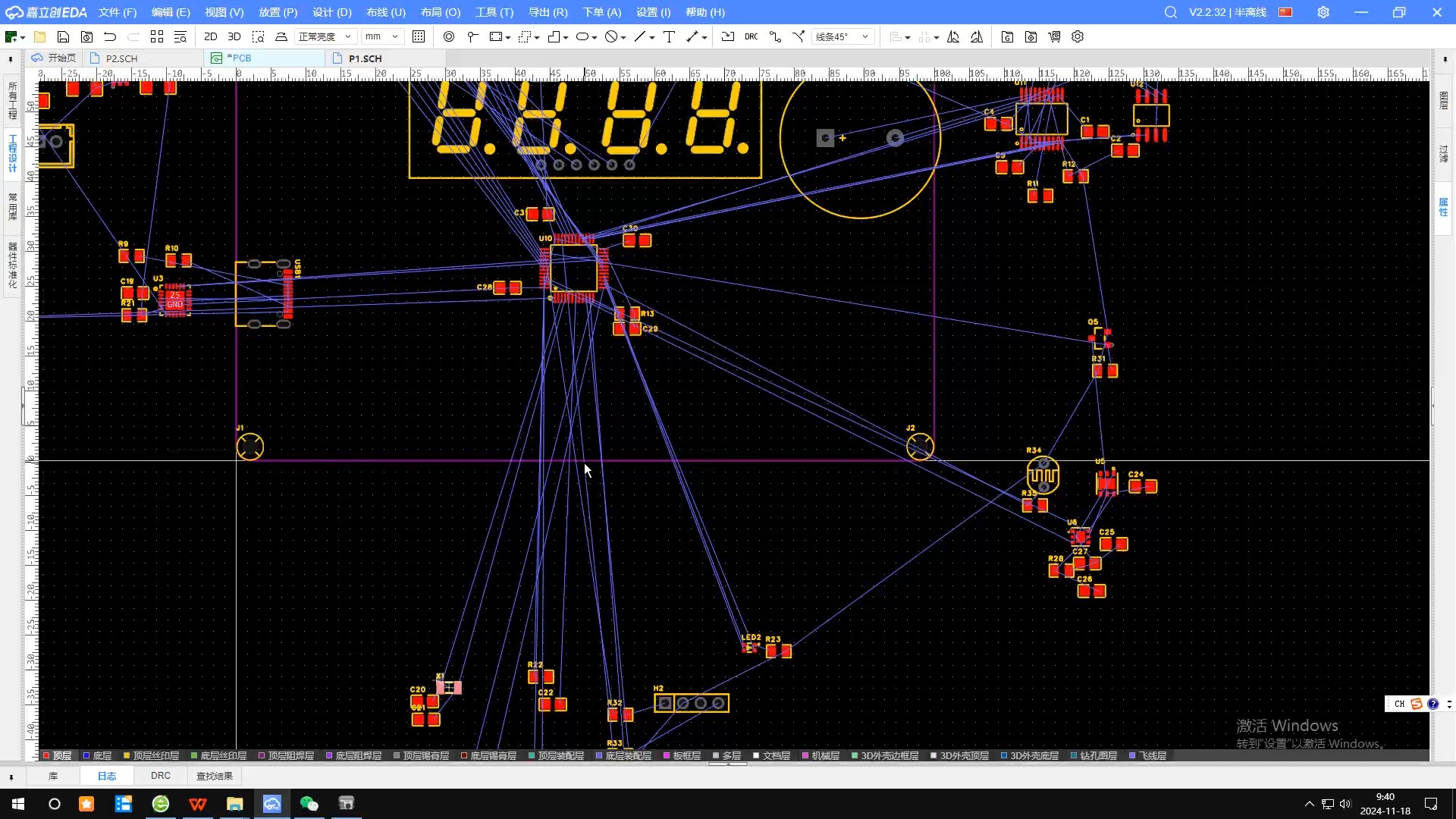Expand the new file icon dropdown arrow

[23, 37]
